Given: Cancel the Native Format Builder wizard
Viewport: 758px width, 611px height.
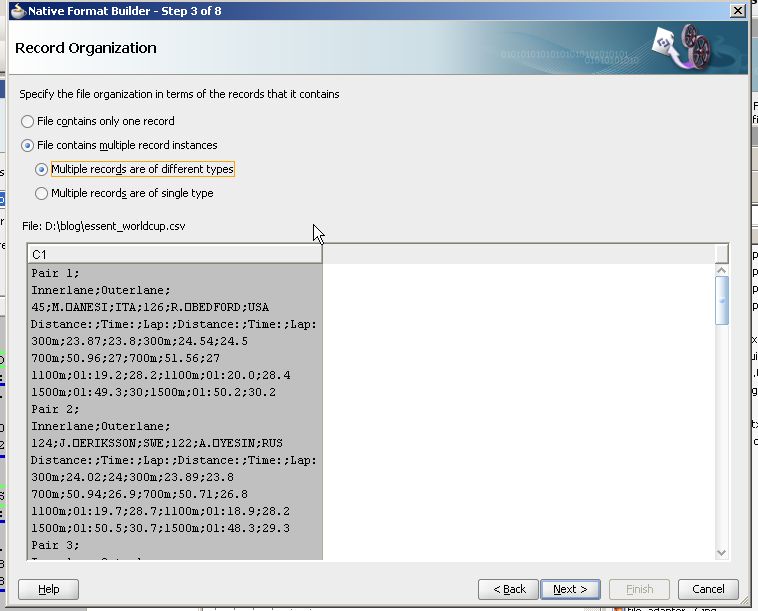Looking at the screenshot, I should (x=708, y=589).
